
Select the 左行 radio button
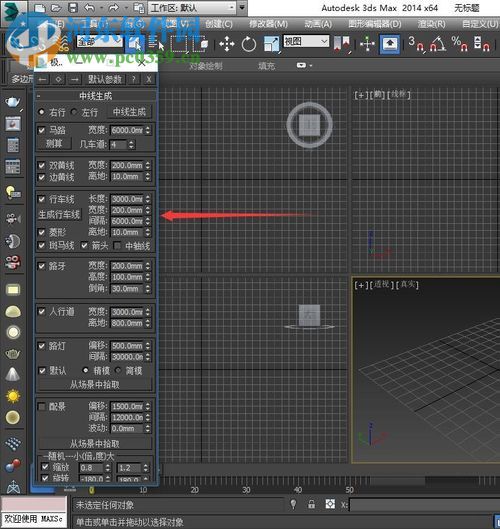click(x=74, y=112)
